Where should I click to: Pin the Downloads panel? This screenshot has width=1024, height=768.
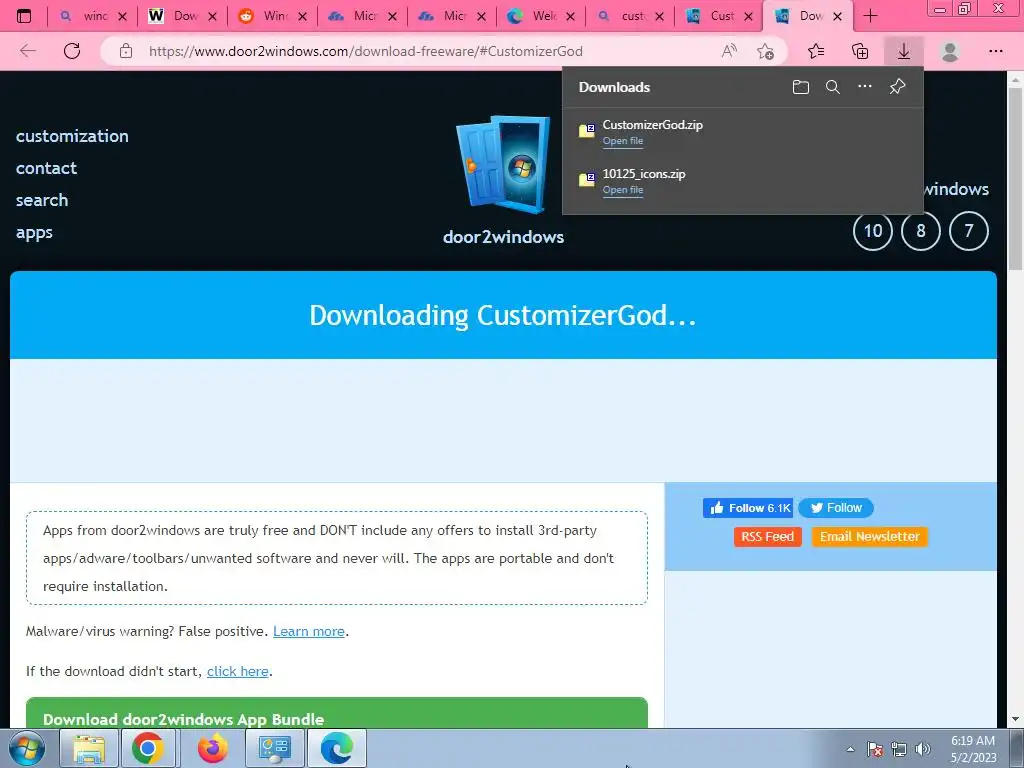click(897, 86)
